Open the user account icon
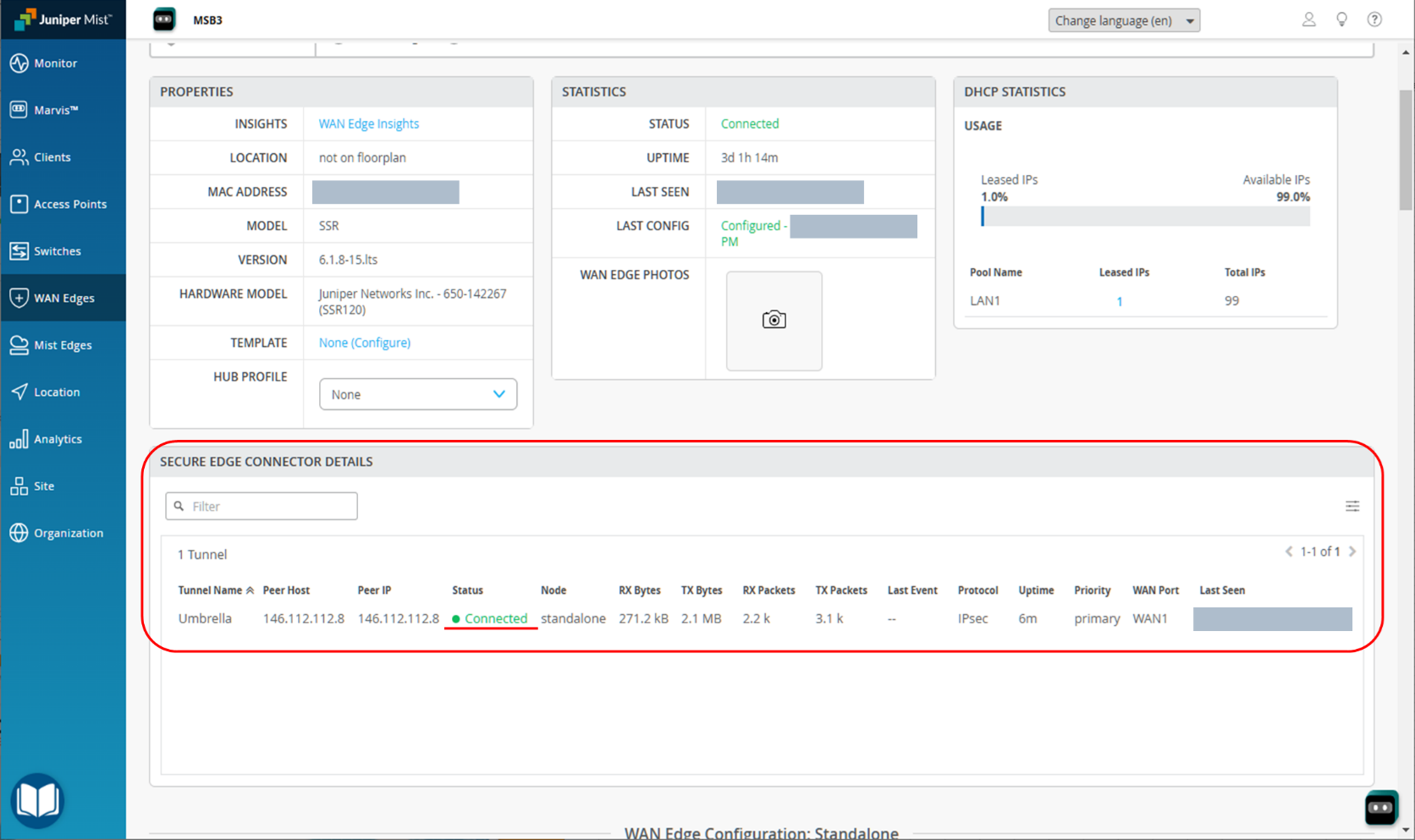This screenshot has height=840, width=1415. pos(1308,19)
